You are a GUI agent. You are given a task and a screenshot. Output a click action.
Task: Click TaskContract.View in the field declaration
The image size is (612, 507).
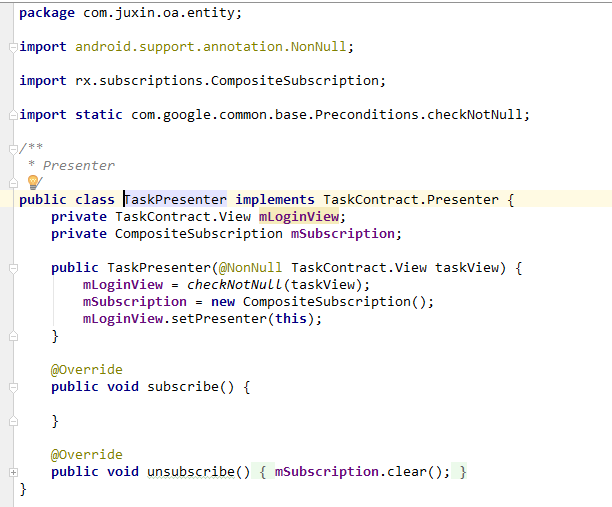pyautogui.click(x=183, y=217)
